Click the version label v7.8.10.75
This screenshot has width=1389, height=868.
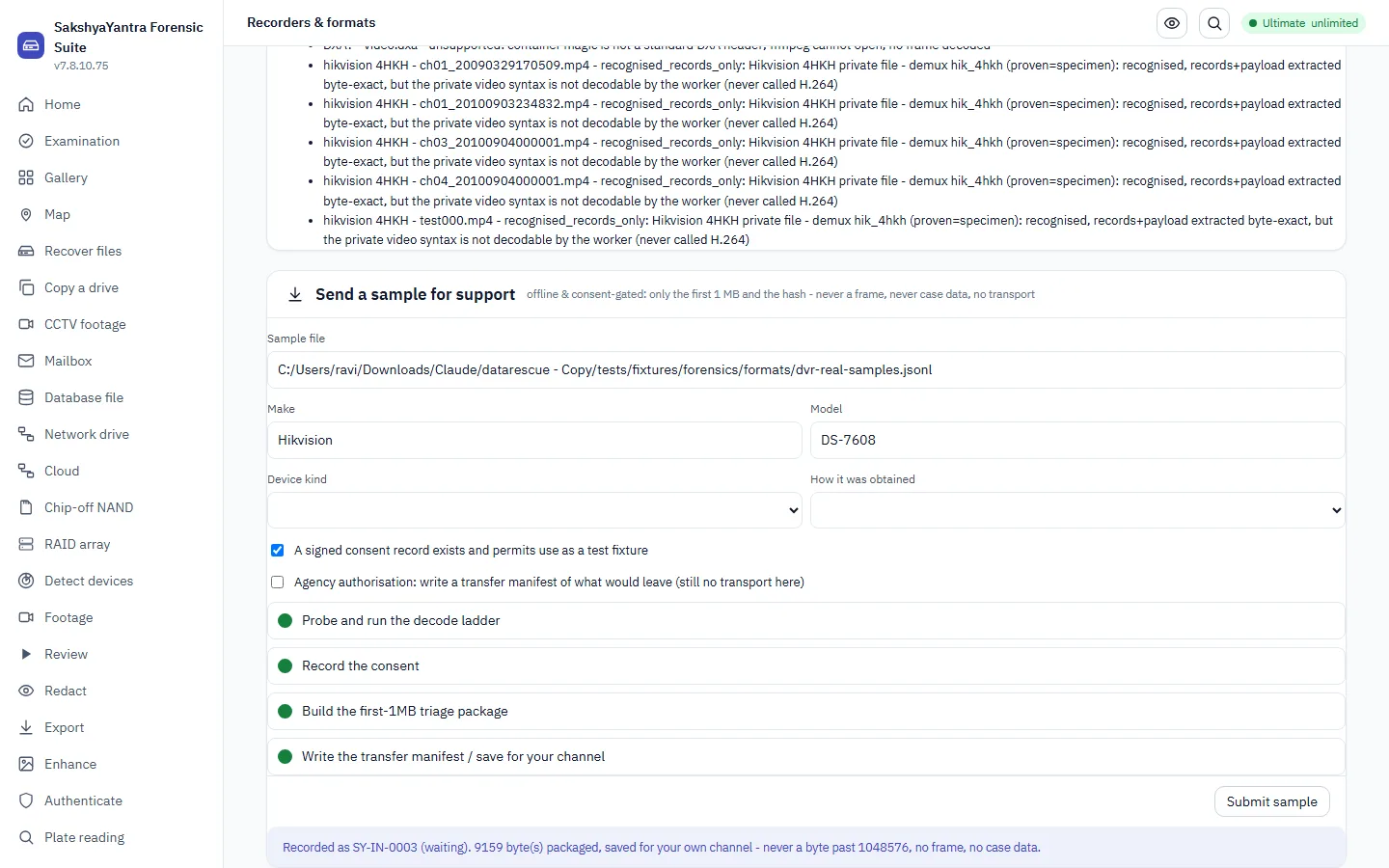(x=81, y=66)
